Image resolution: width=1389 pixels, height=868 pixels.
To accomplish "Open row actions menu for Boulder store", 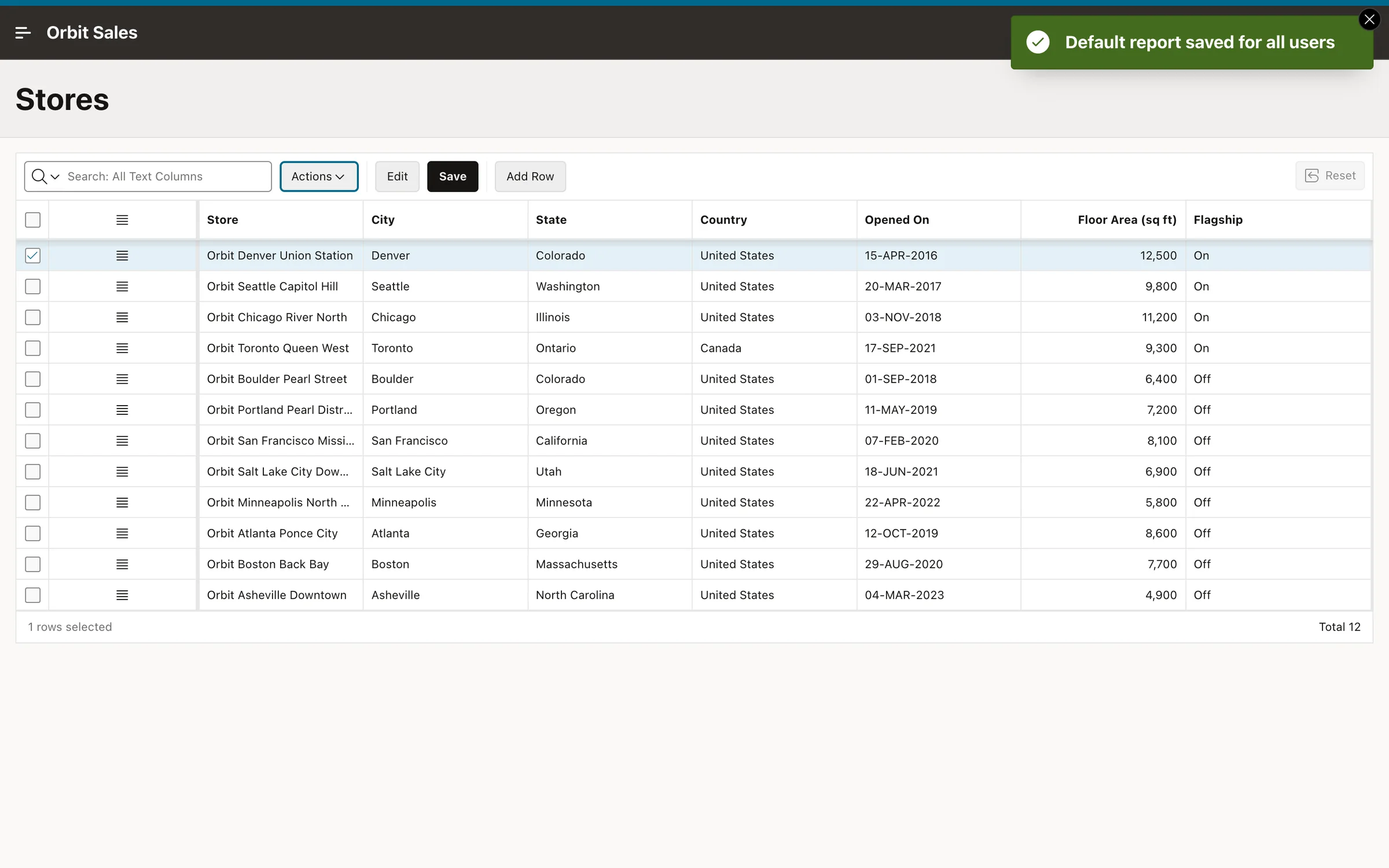I will (x=122, y=379).
